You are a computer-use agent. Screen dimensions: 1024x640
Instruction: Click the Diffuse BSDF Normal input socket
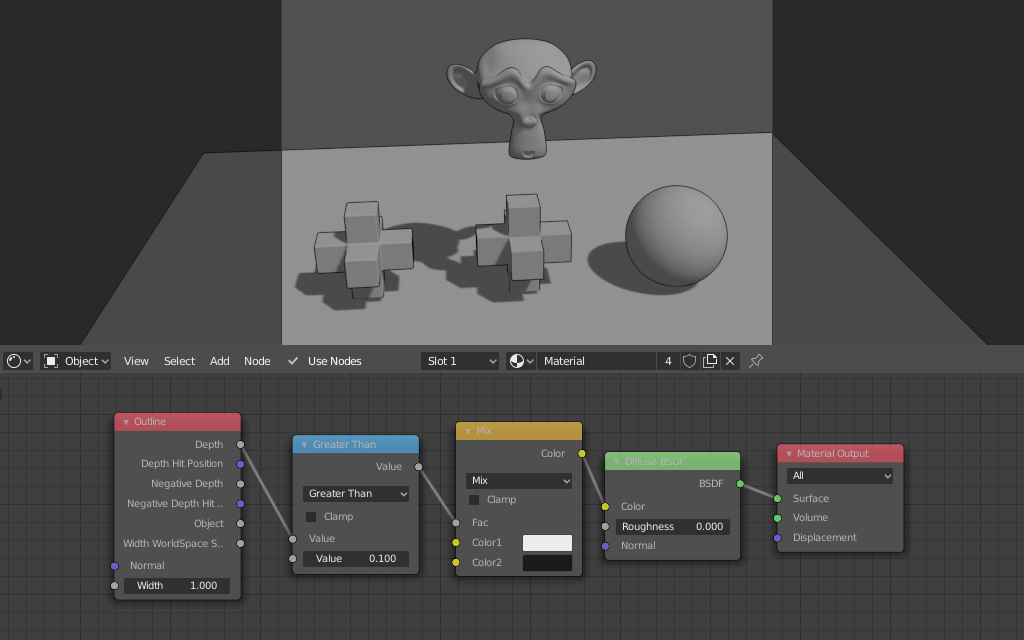(x=605, y=546)
